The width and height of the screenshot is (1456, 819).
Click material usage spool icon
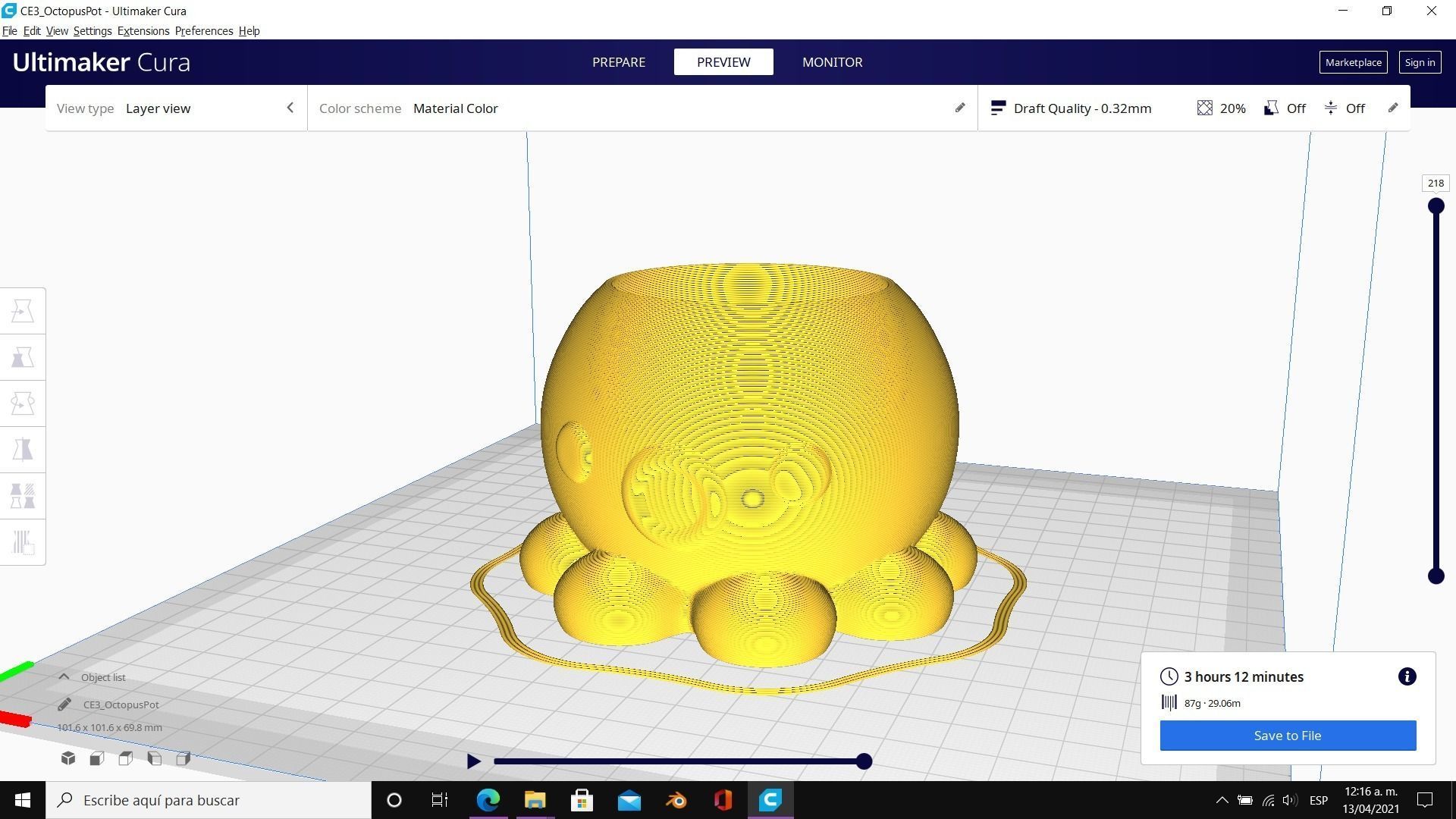(x=1169, y=703)
